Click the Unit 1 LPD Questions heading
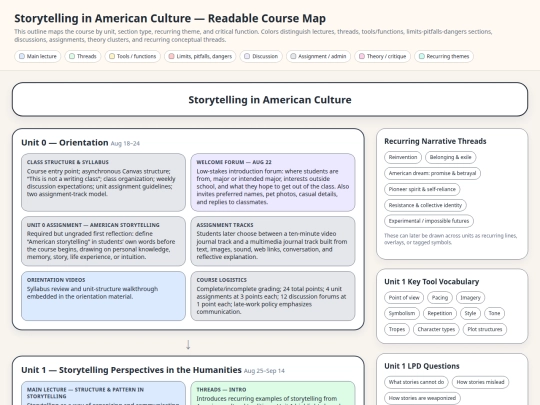This screenshot has width=540, height=405. 422,366
